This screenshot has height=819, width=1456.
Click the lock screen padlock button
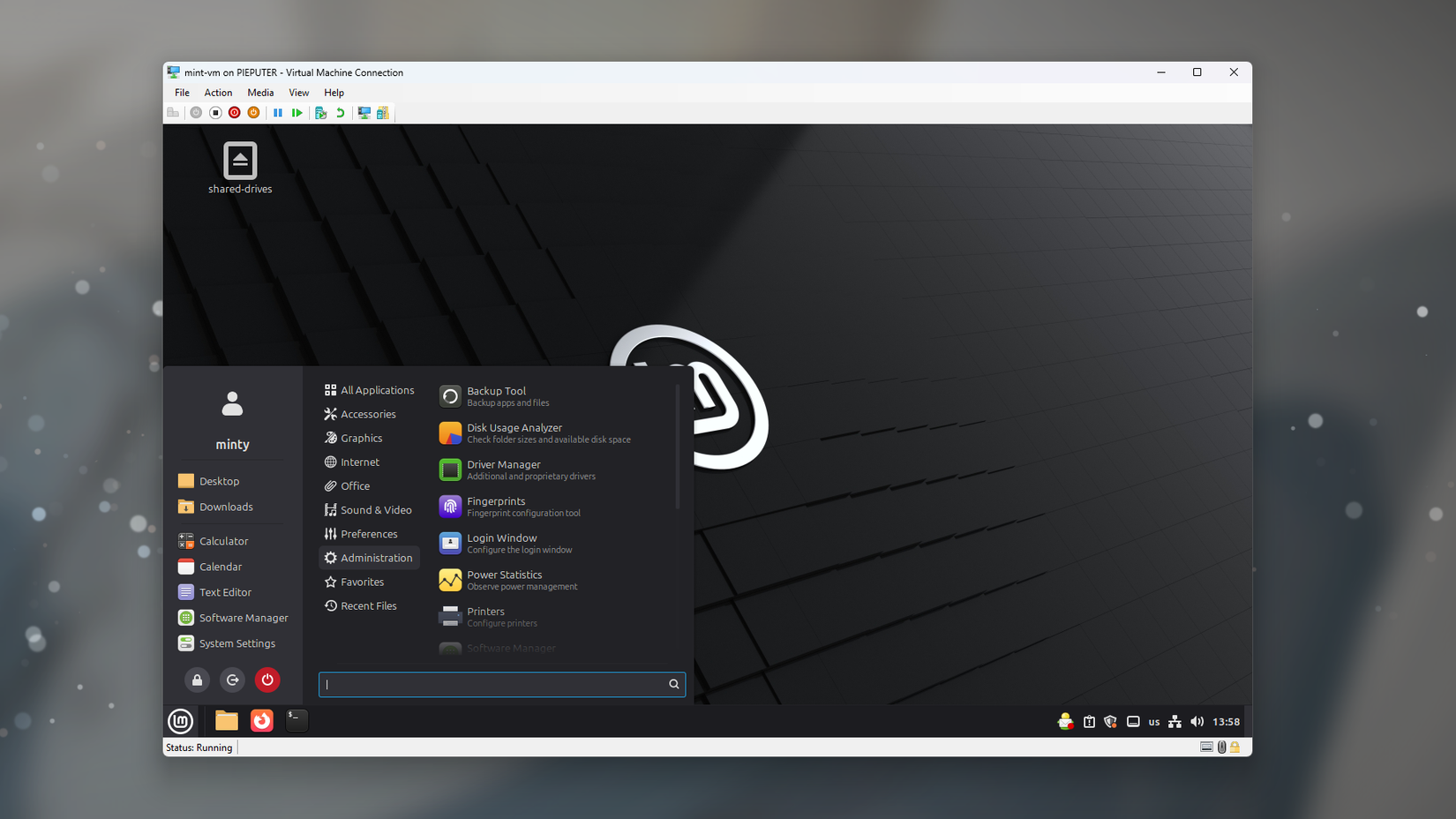(197, 680)
